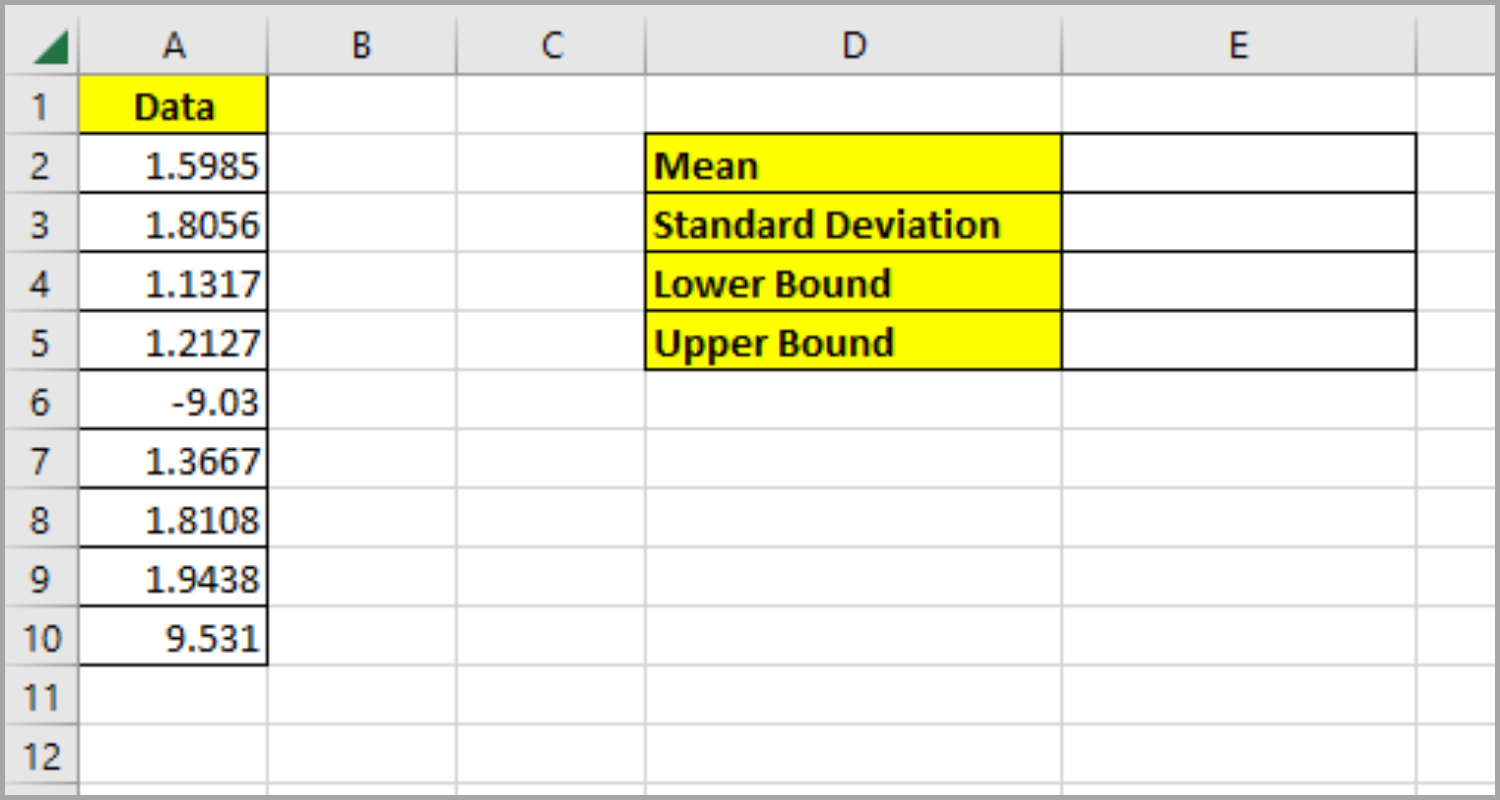This screenshot has width=1500, height=800.
Task: Select the cell containing 9.531
Action: tap(172, 637)
